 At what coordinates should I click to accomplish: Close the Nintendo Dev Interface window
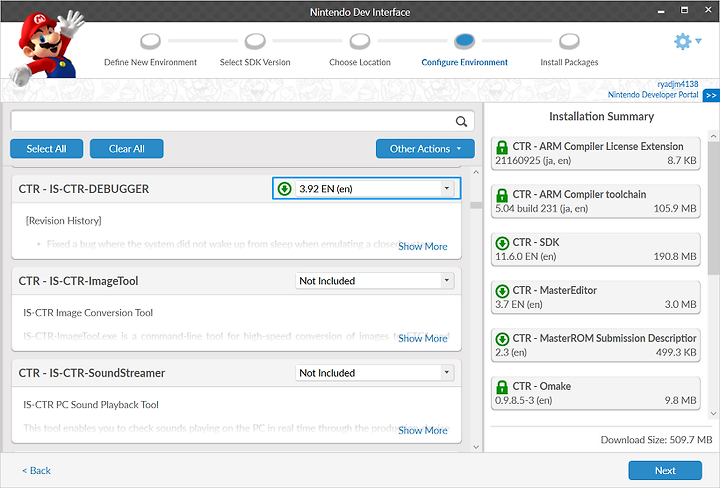[x=708, y=10]
